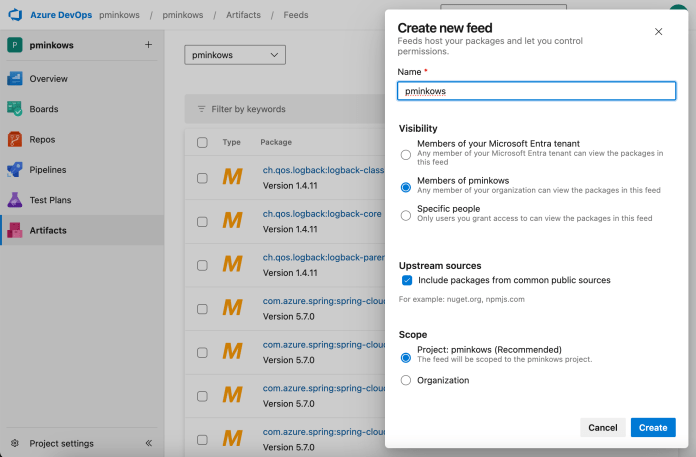Uncheck Include packages from common public sources
The image size is (696, 457).
[x=406, y=281]
